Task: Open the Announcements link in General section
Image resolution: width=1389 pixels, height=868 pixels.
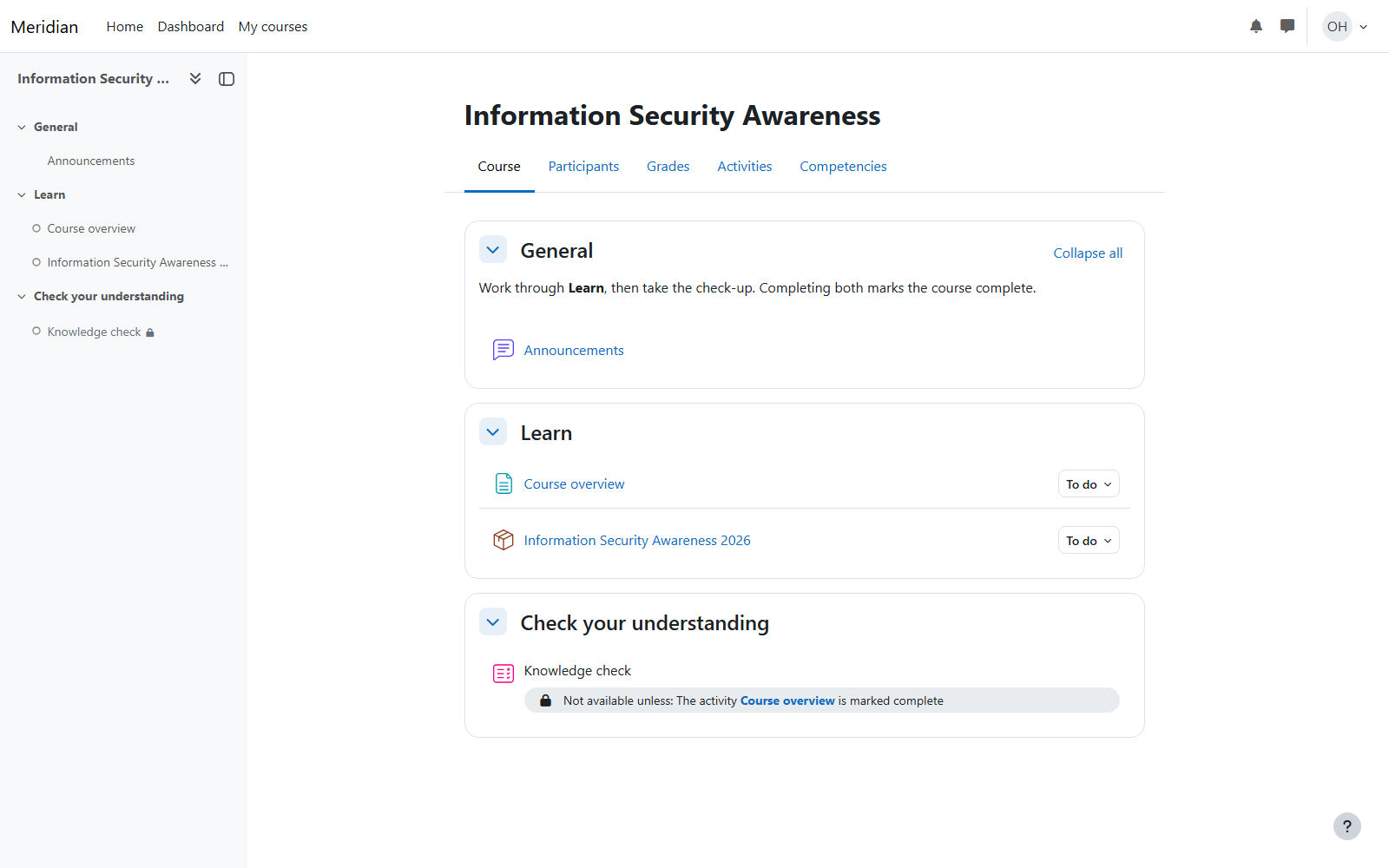Action: [574, 351]
